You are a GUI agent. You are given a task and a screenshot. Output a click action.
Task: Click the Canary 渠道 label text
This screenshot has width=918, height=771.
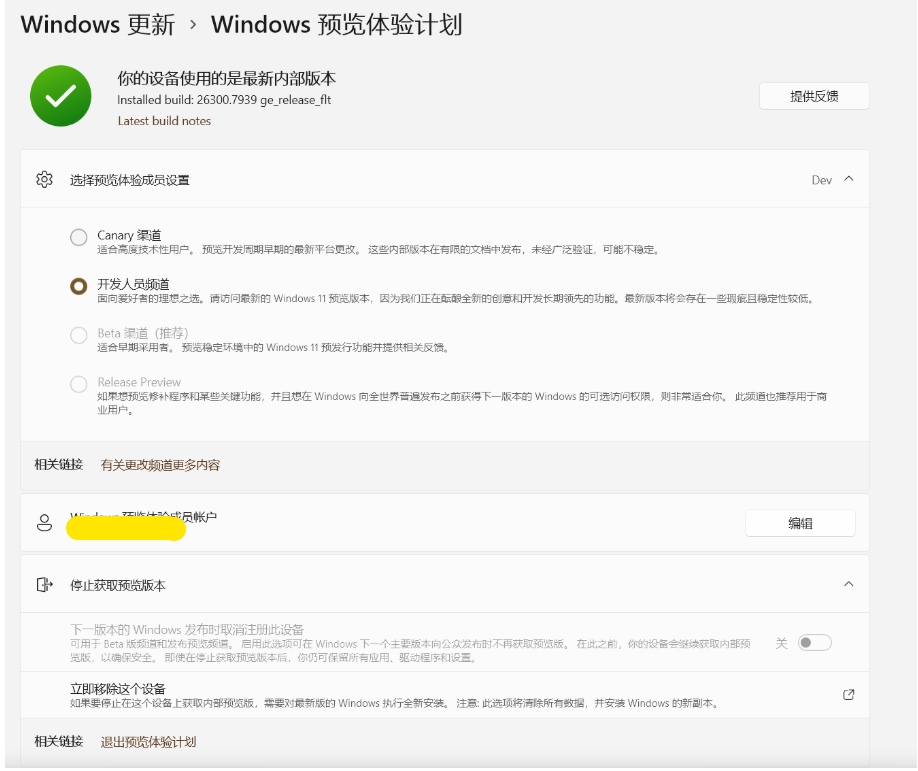129,235
